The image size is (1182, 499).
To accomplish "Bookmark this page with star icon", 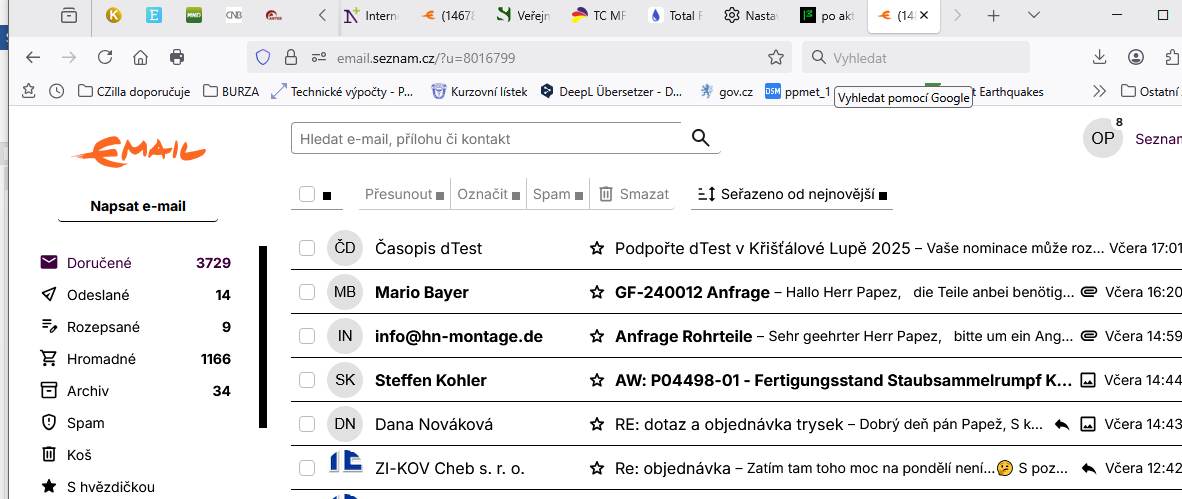I will 775,57.
